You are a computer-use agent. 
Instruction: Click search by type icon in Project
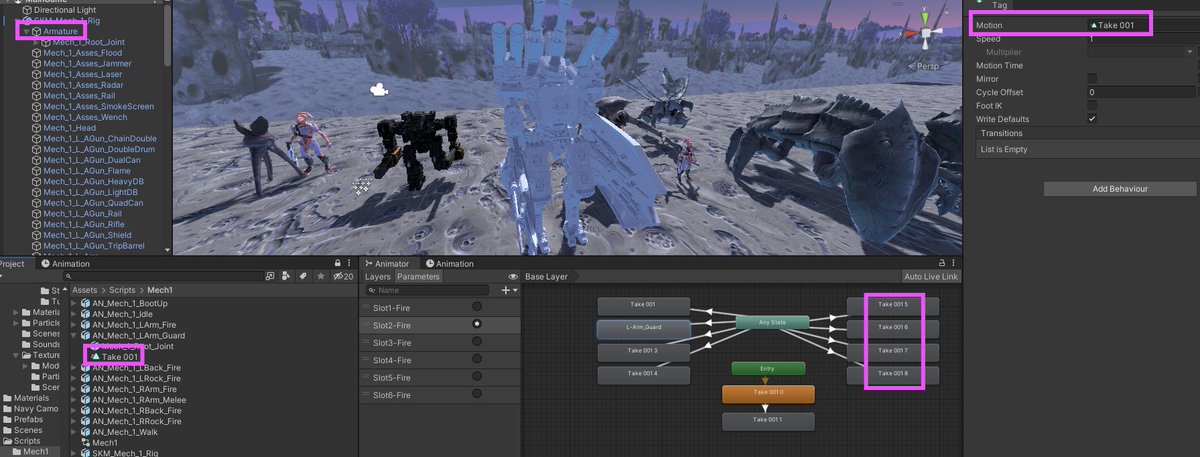288,276
